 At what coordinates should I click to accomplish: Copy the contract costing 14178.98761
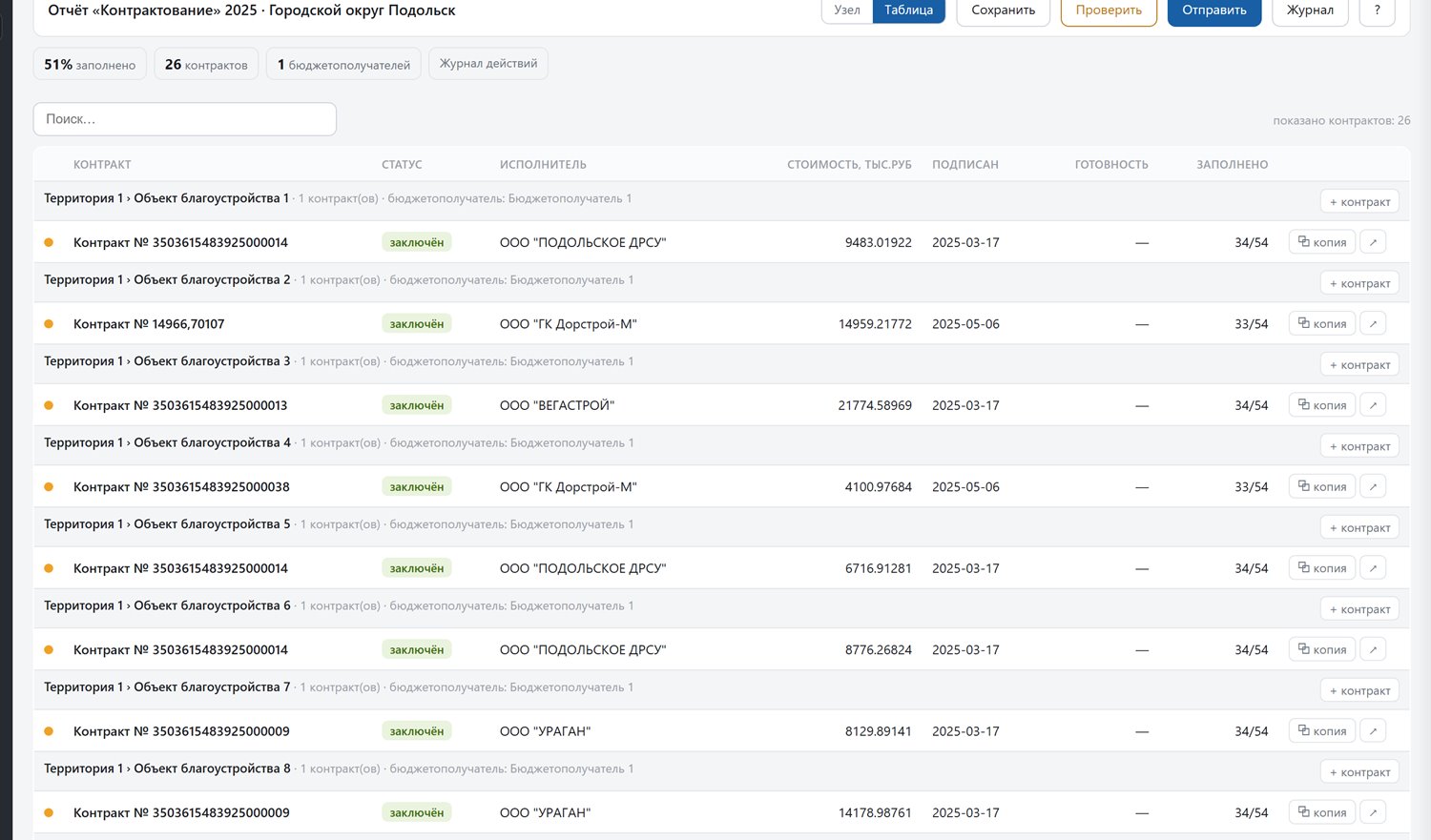tap(1321, 812)
